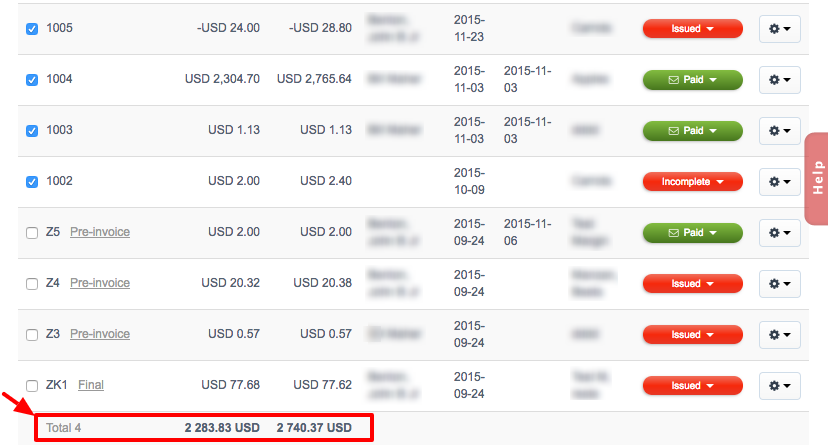Image resolution: width=828 pixels, height=446 pixels.
Task: Select the ZK1 row checkbox
Action: [x=32, y=386]
